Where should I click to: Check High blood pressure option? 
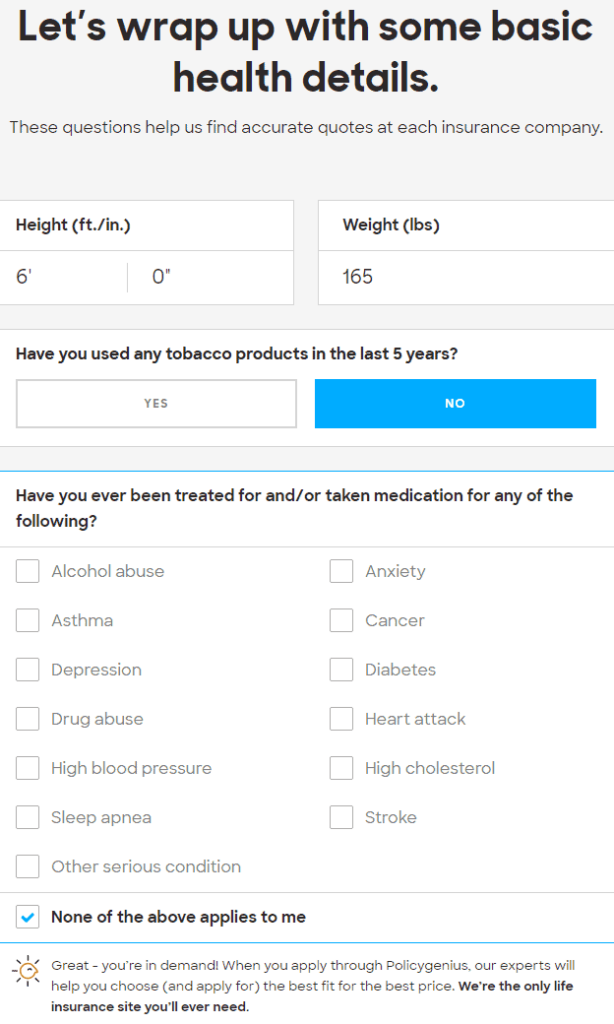27,768
